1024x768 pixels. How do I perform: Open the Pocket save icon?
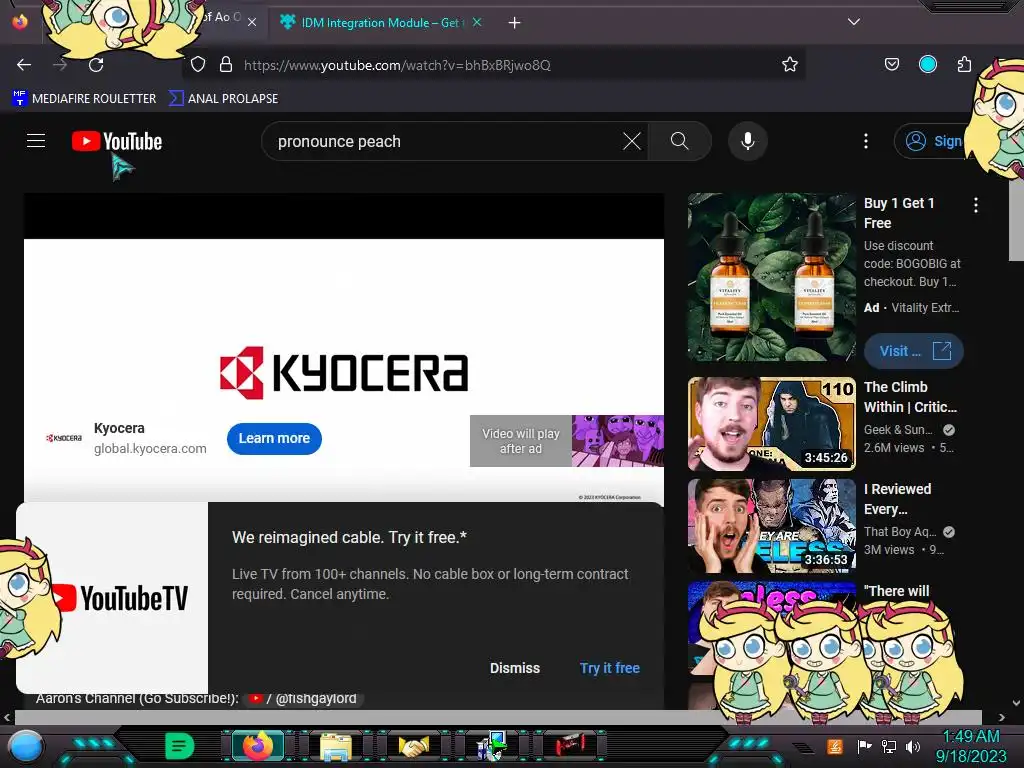click(x=891, y=64)
